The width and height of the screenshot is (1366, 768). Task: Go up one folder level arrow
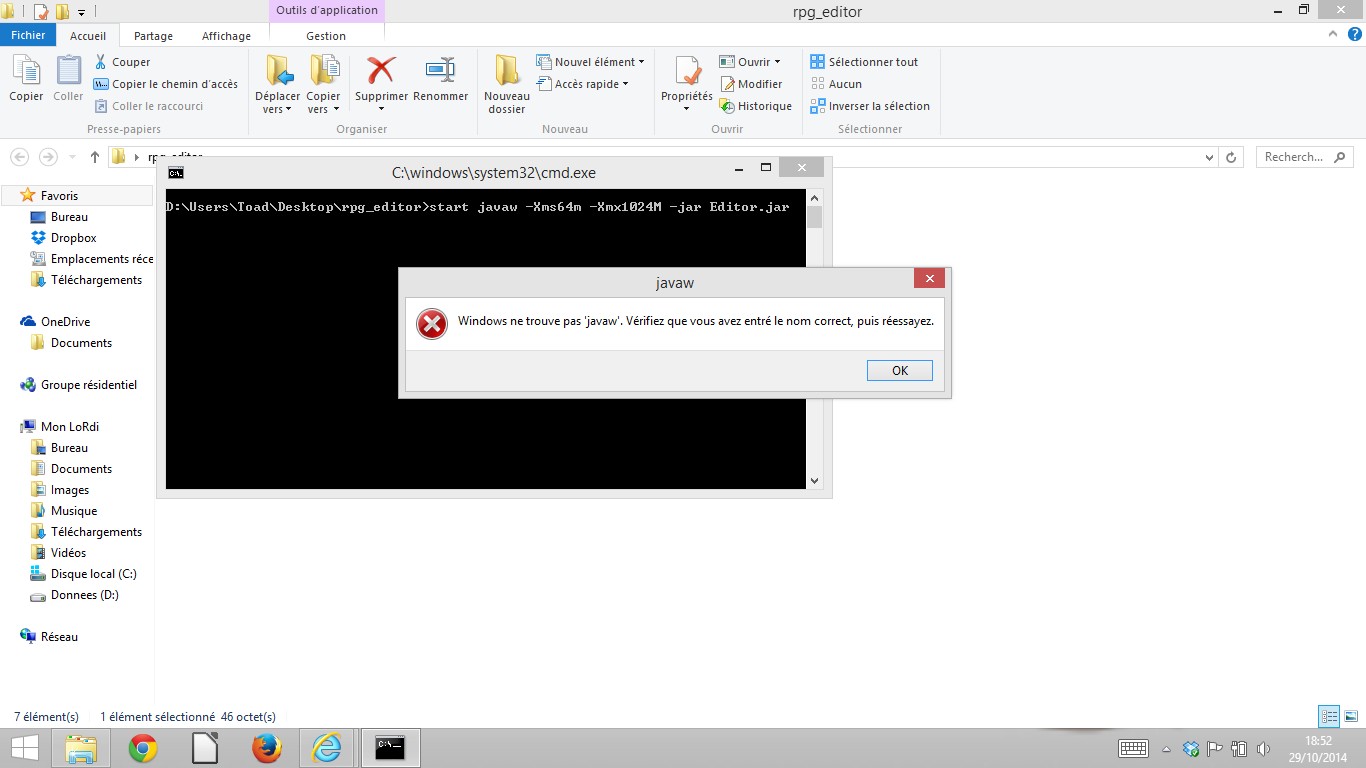pos(94,157)
